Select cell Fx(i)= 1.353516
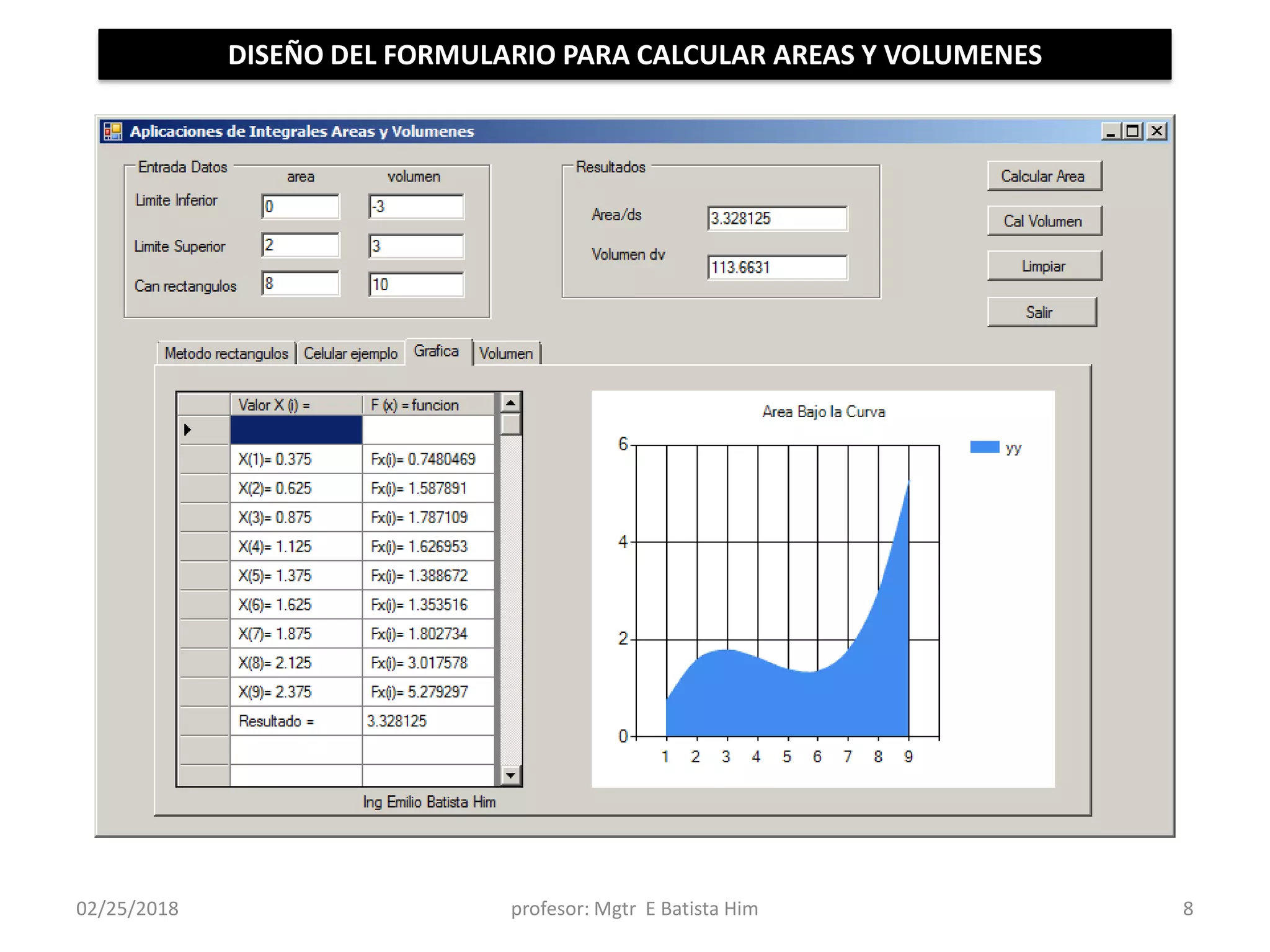Screen dimensions: 1270x952 click(428, 605)
